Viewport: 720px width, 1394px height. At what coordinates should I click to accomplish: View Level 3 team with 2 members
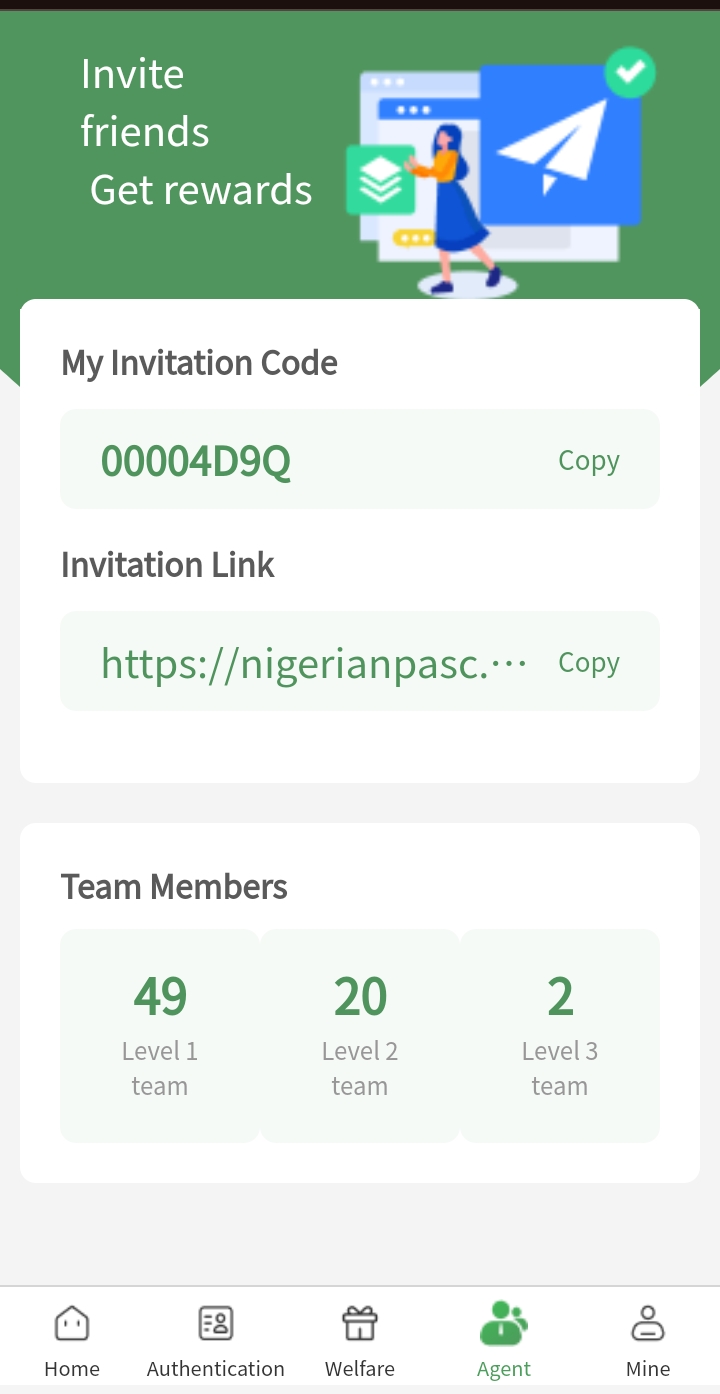click(560, 1036)
